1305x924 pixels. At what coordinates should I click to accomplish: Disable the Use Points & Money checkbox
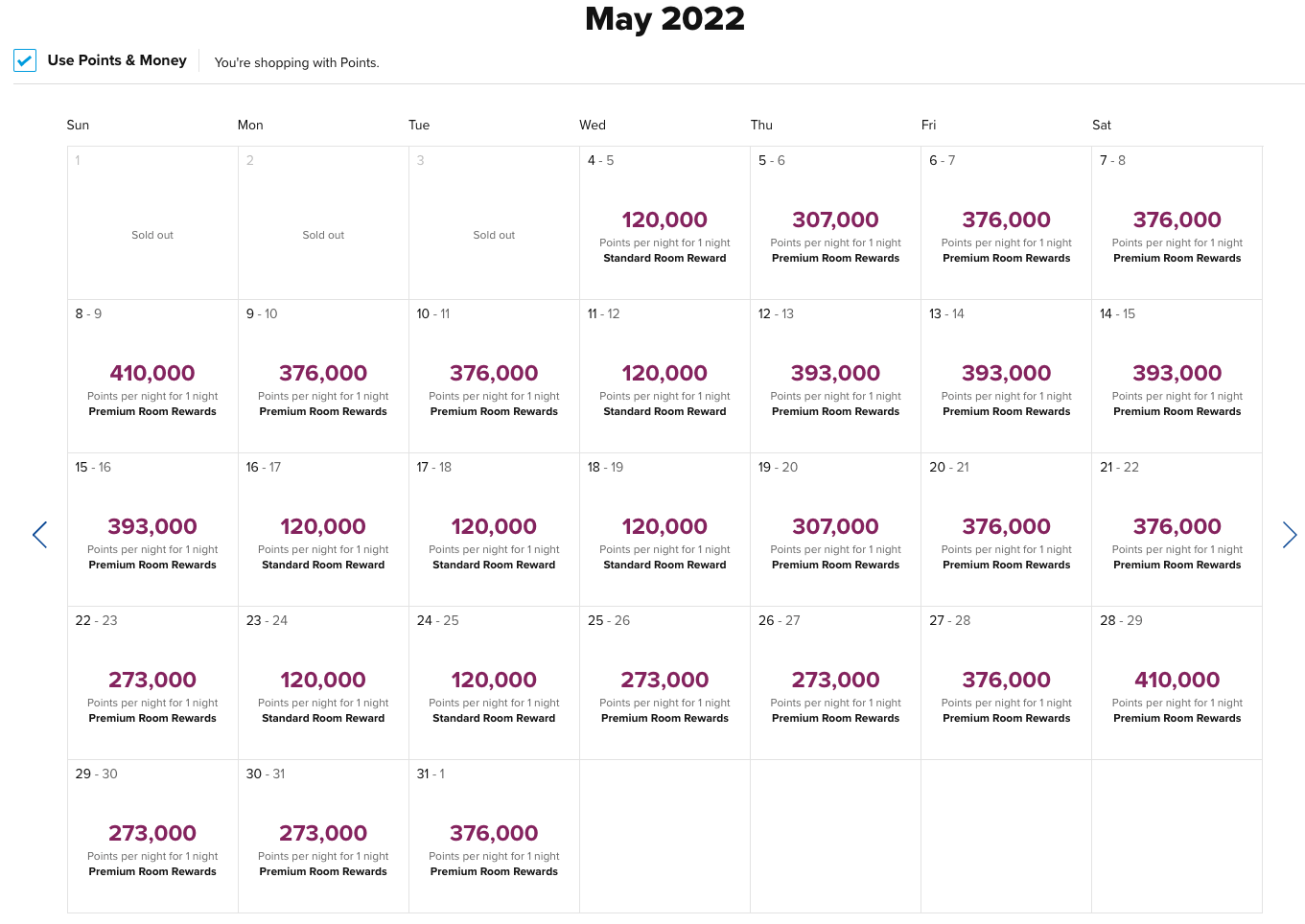pos(24,60)
